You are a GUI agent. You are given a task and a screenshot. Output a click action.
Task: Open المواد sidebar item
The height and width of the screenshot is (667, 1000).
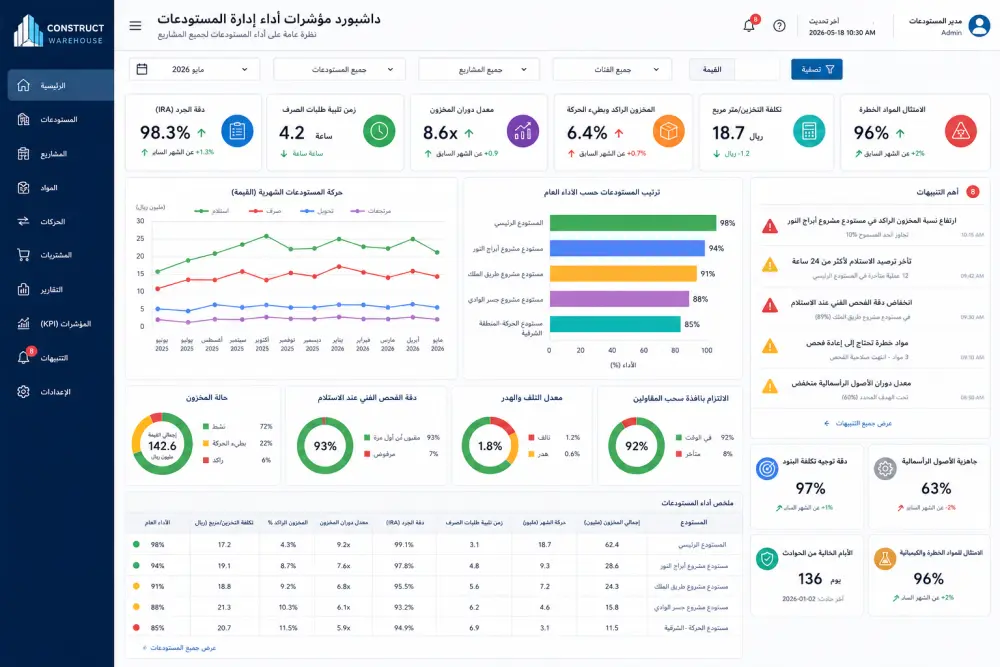click(x=61, y=187)
